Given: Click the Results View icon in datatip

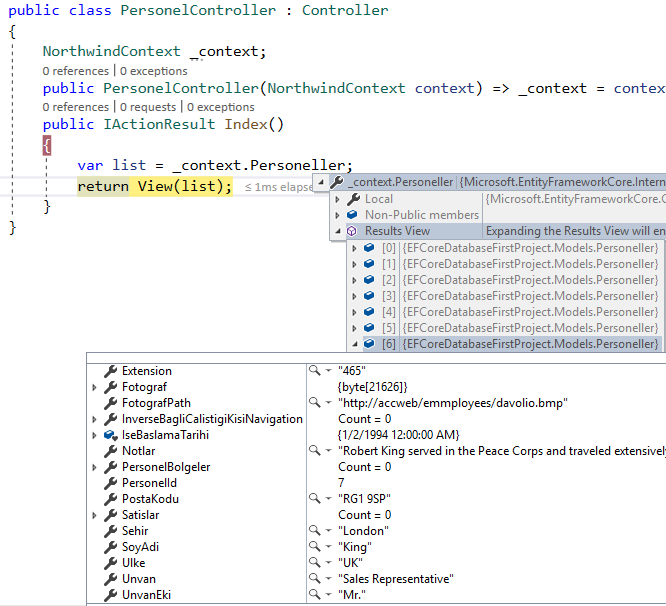Looking at the screenshot, I should pyautogui.click(x=352, y=231).
